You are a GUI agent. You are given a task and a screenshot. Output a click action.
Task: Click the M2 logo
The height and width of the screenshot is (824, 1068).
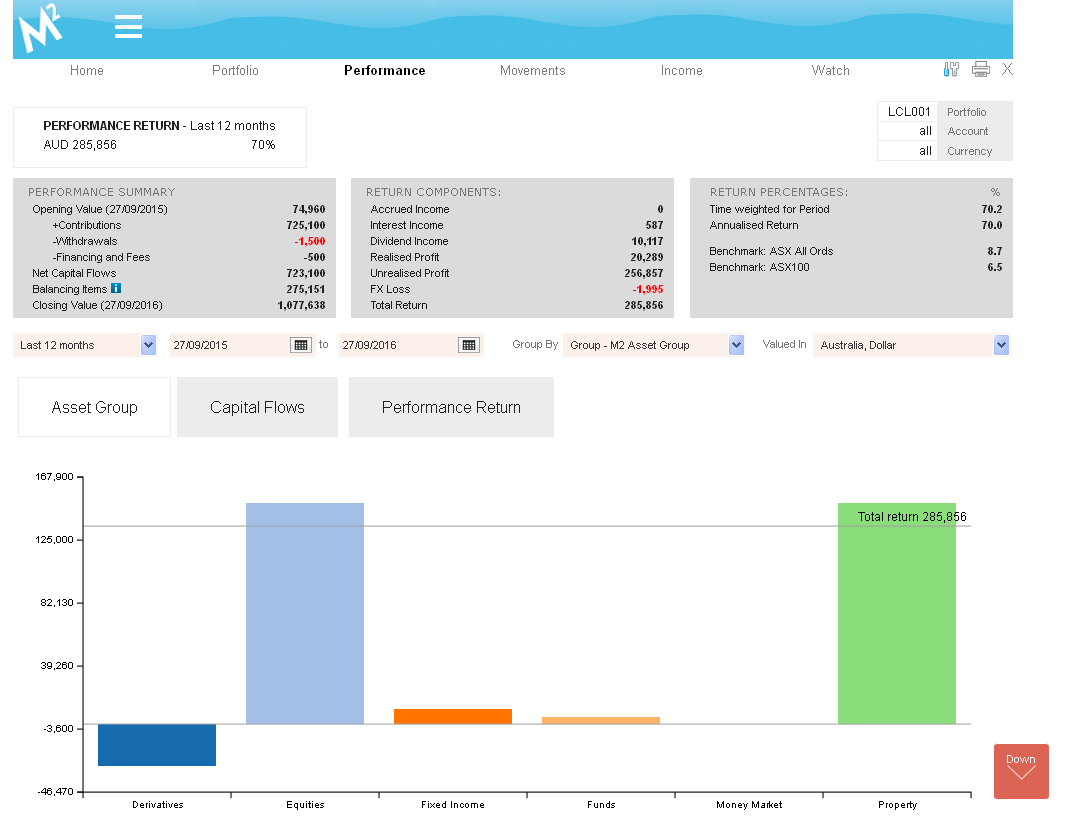coord(41,28)
